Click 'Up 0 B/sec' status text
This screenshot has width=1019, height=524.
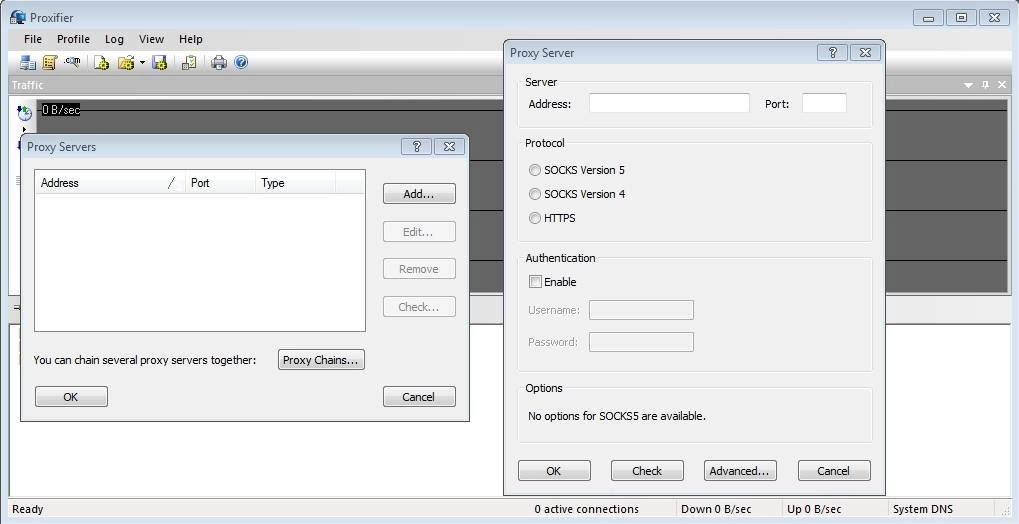(x=814, y=510)
